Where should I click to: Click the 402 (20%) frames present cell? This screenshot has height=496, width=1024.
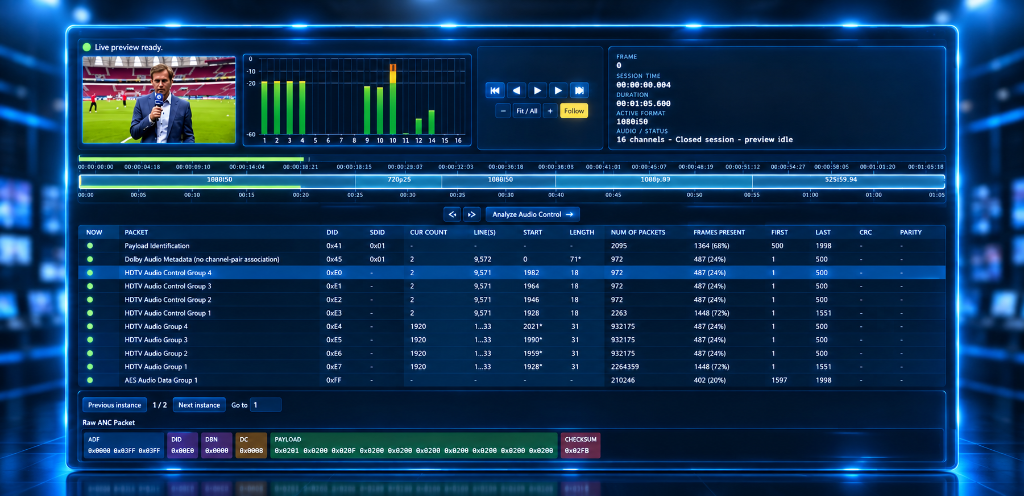point(709,380)
